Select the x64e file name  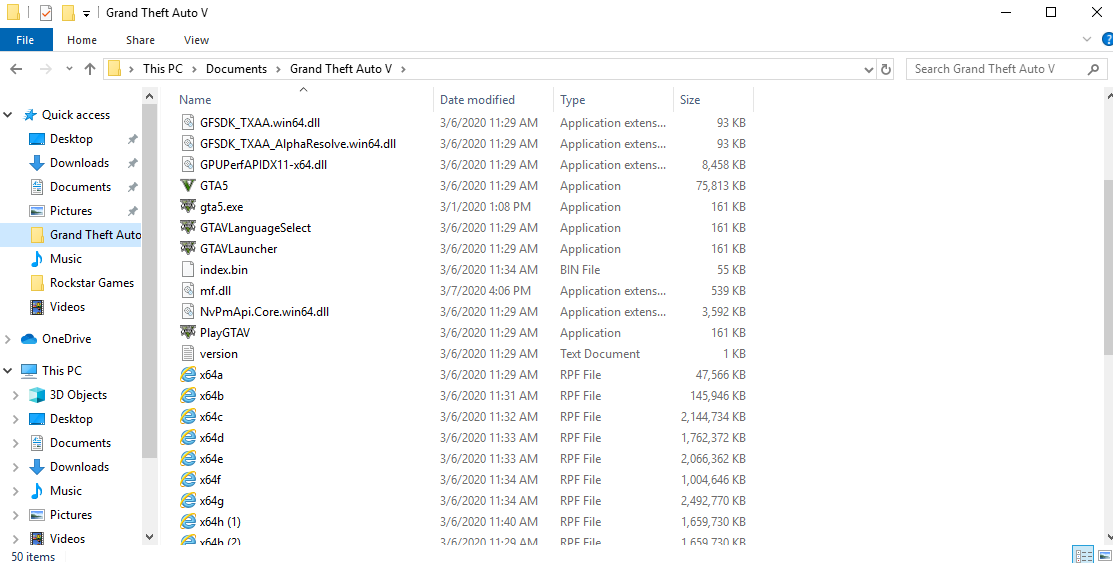click(x=212, y=459)
